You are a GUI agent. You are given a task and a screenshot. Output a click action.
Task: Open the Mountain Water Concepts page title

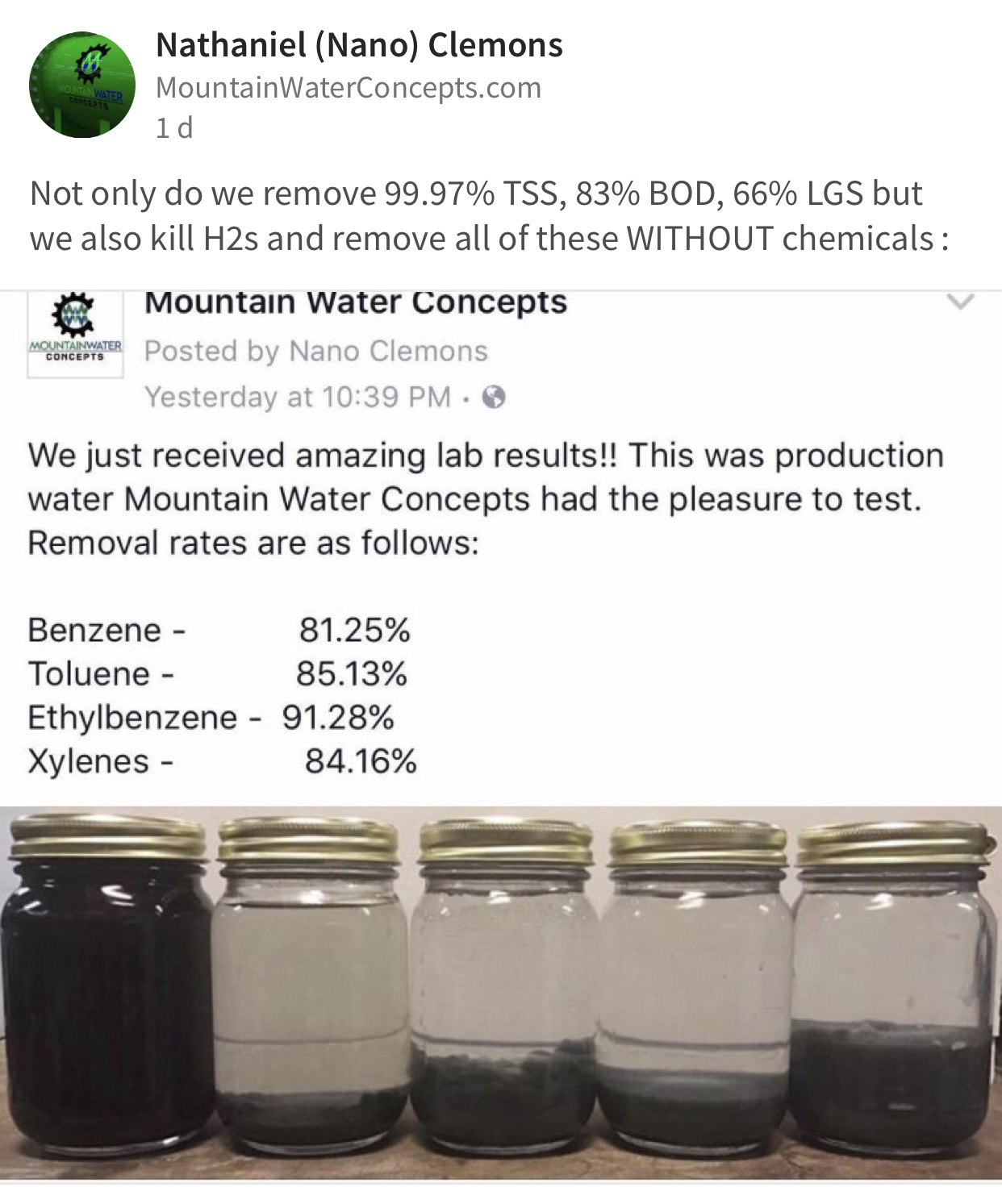click(x=356, y=303)
